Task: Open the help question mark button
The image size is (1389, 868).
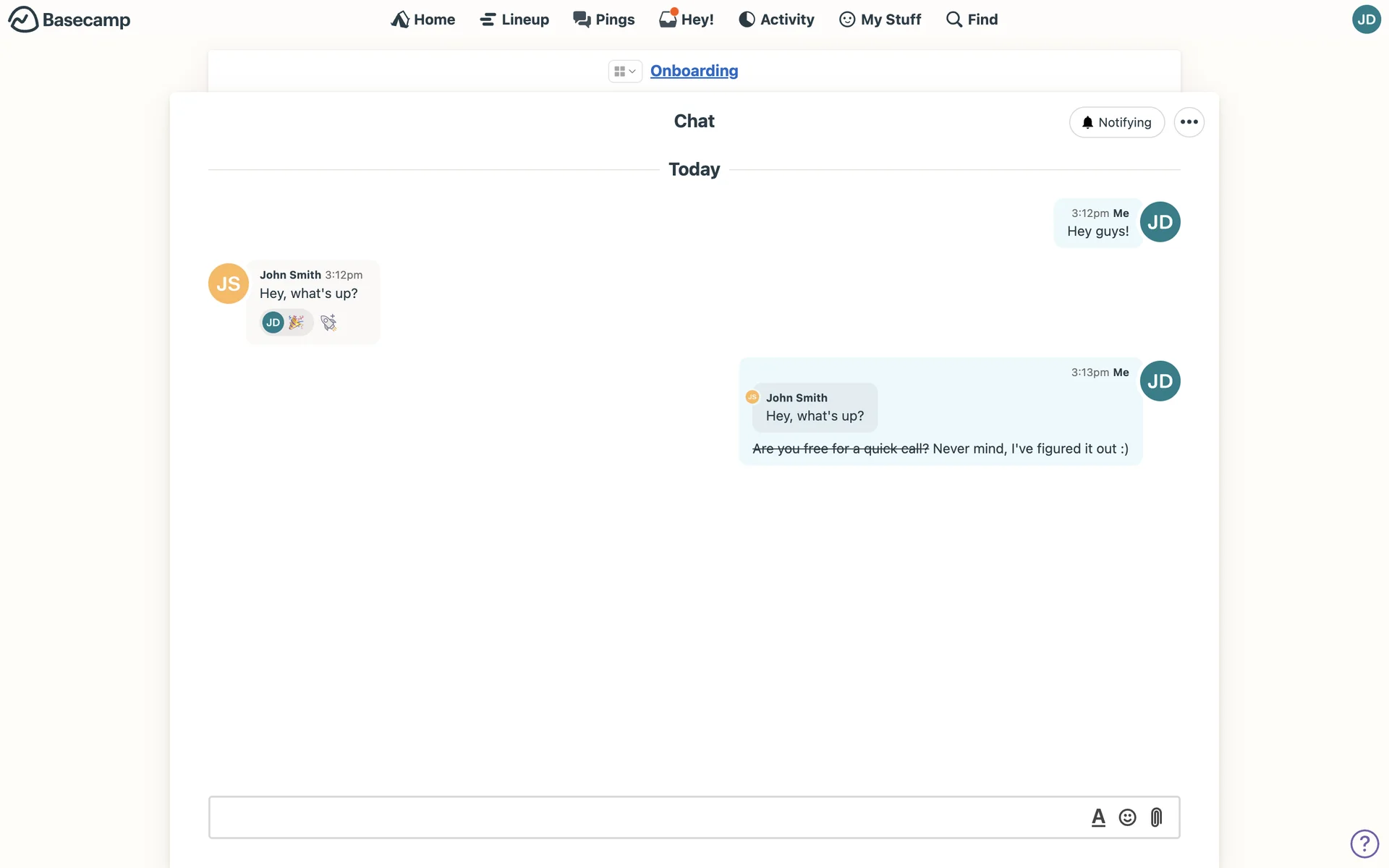Action: point(1364,843)
